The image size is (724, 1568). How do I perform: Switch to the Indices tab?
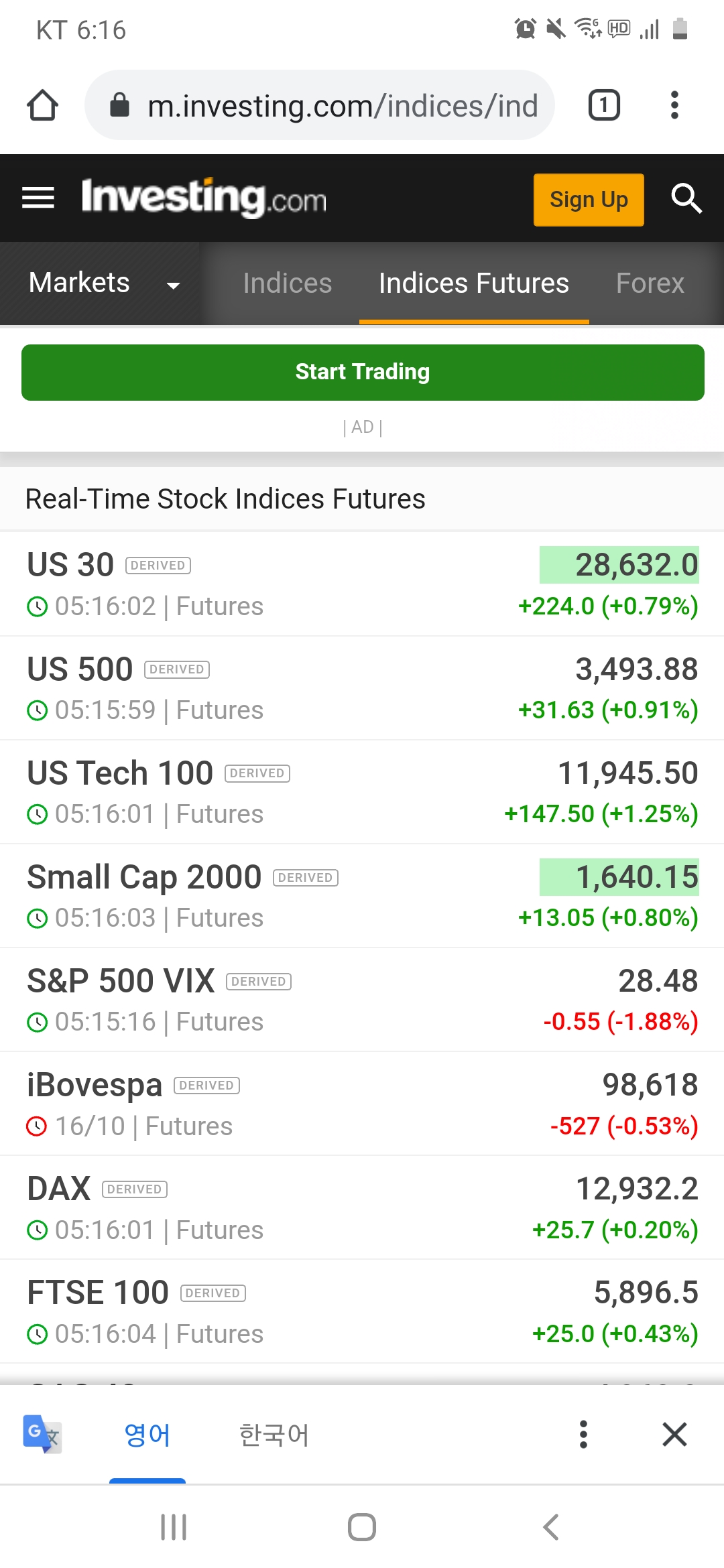pos(287,283)
